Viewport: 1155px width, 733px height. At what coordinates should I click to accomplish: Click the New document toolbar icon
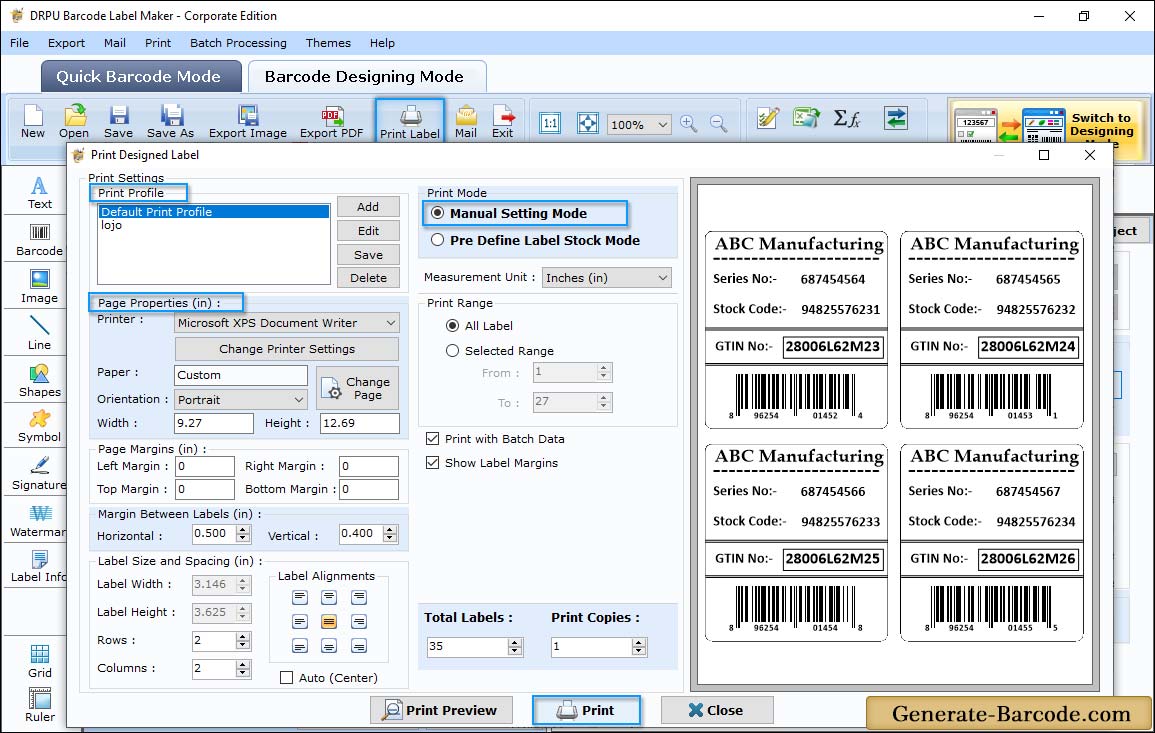pyautogui.click(x=32, y=122)
